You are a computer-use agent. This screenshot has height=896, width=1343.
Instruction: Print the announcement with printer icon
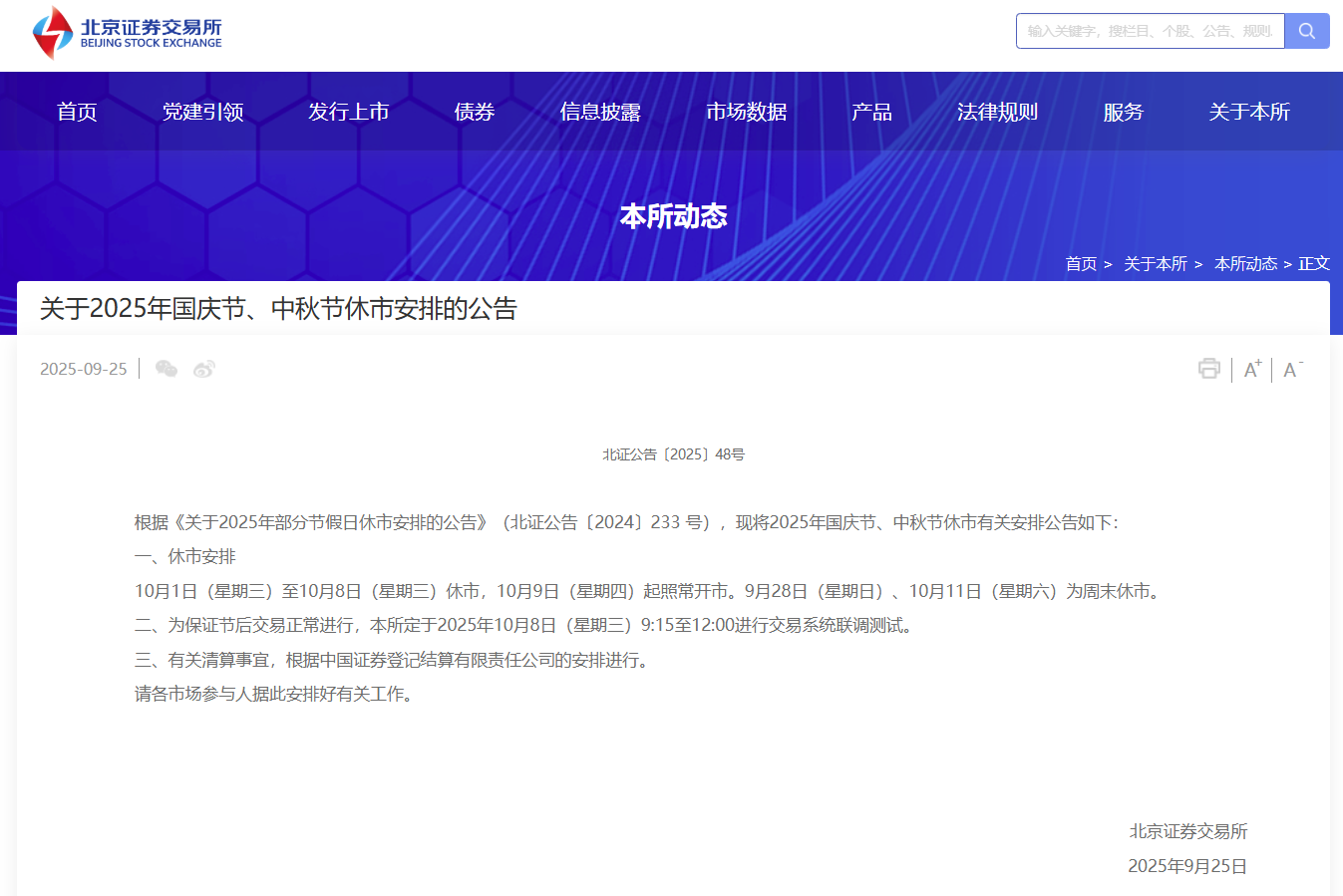coord(1208,369)
